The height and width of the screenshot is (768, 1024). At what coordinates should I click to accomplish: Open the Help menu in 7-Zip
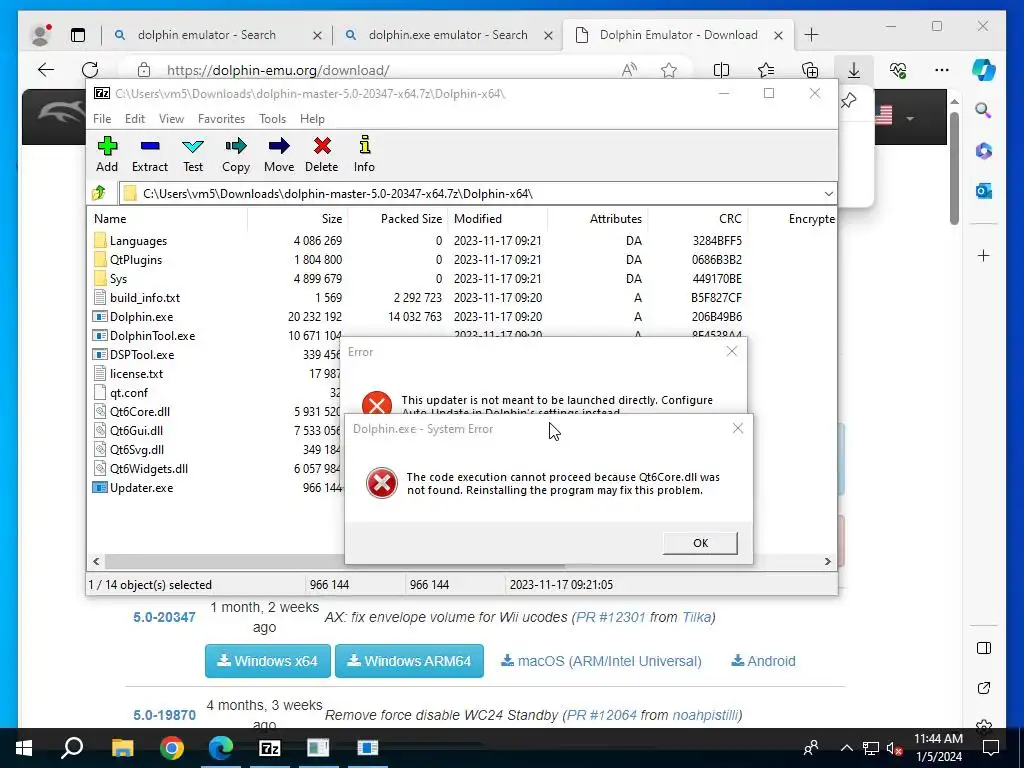[312, 119]
